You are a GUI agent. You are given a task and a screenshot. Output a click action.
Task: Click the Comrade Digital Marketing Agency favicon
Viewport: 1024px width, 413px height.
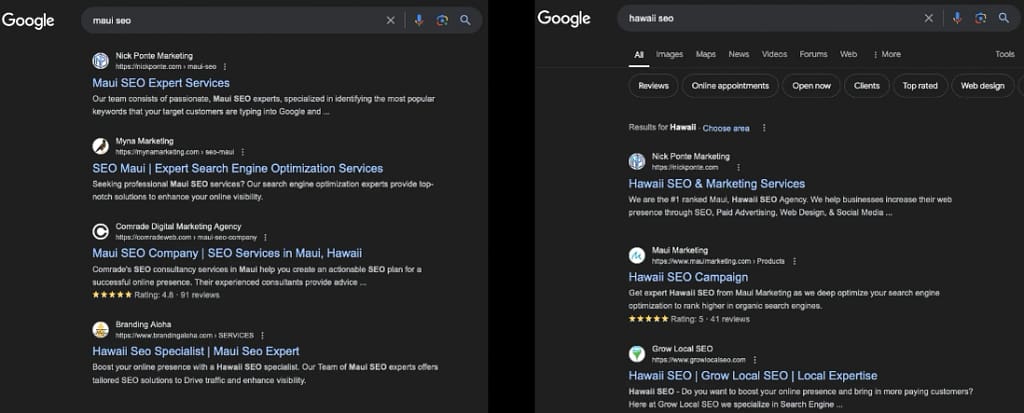click(100, 231)
